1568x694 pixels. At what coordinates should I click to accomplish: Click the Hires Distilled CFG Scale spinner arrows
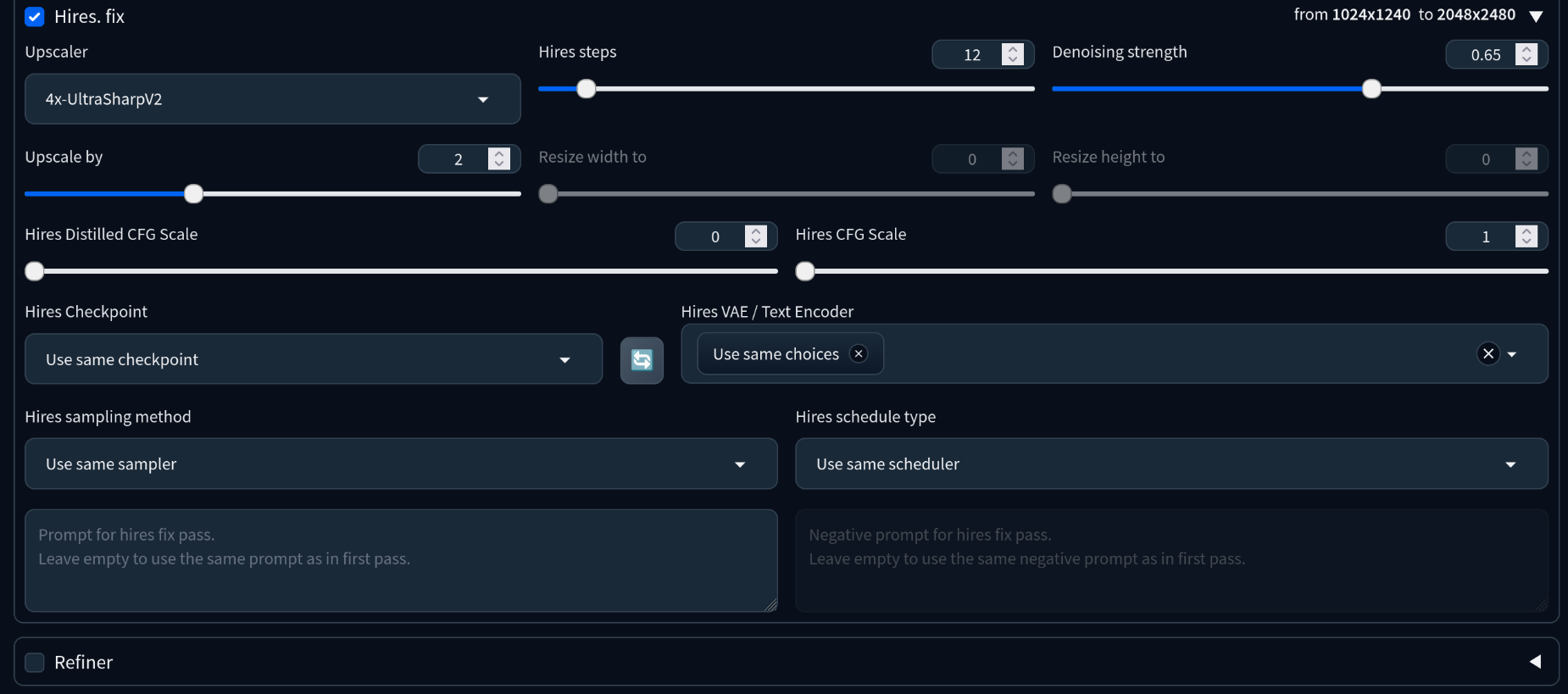756,236
